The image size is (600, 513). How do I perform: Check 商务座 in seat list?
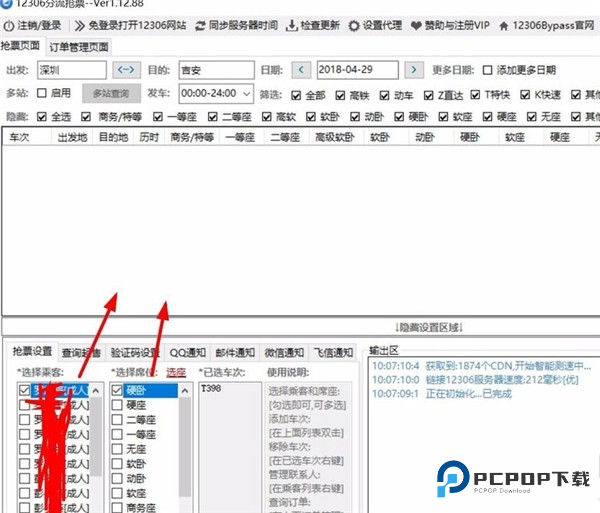tap(117, 508)
